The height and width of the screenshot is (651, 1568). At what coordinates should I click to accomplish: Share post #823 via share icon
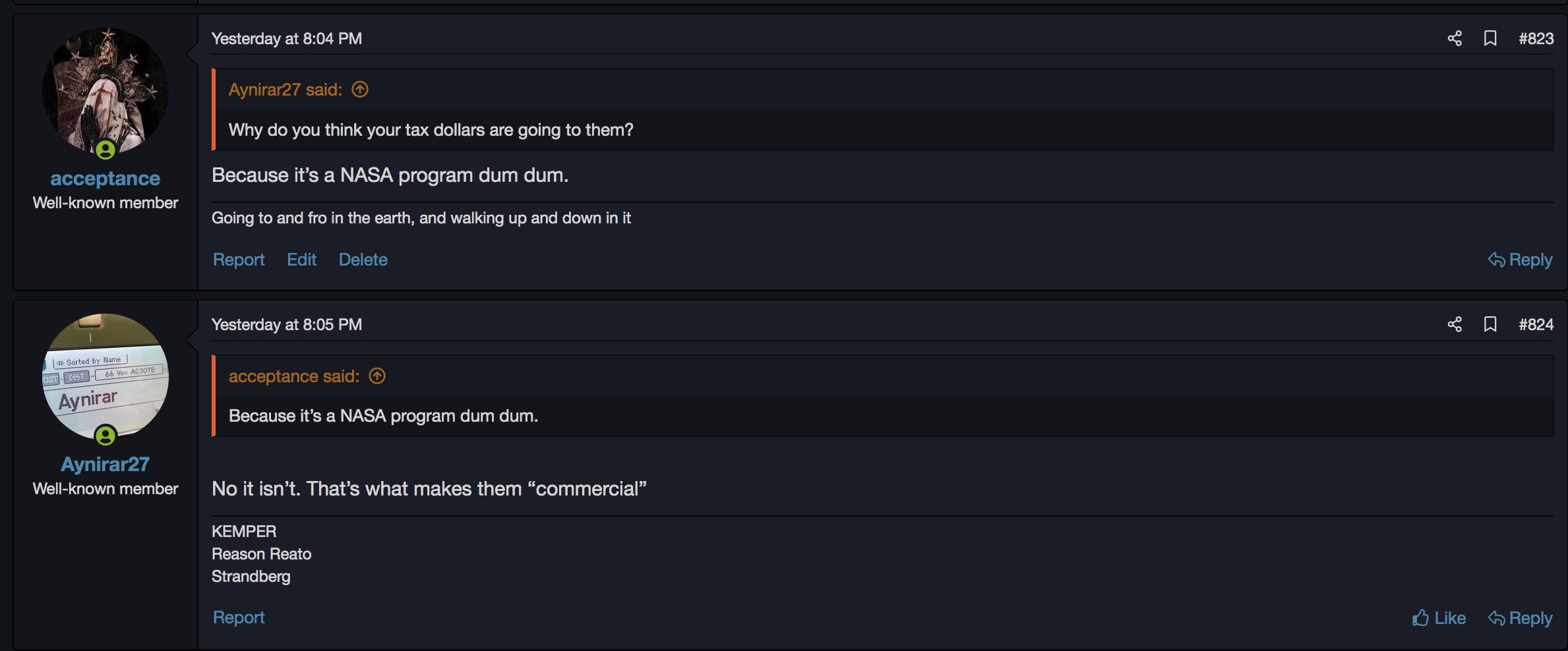tap(1455, 38)
